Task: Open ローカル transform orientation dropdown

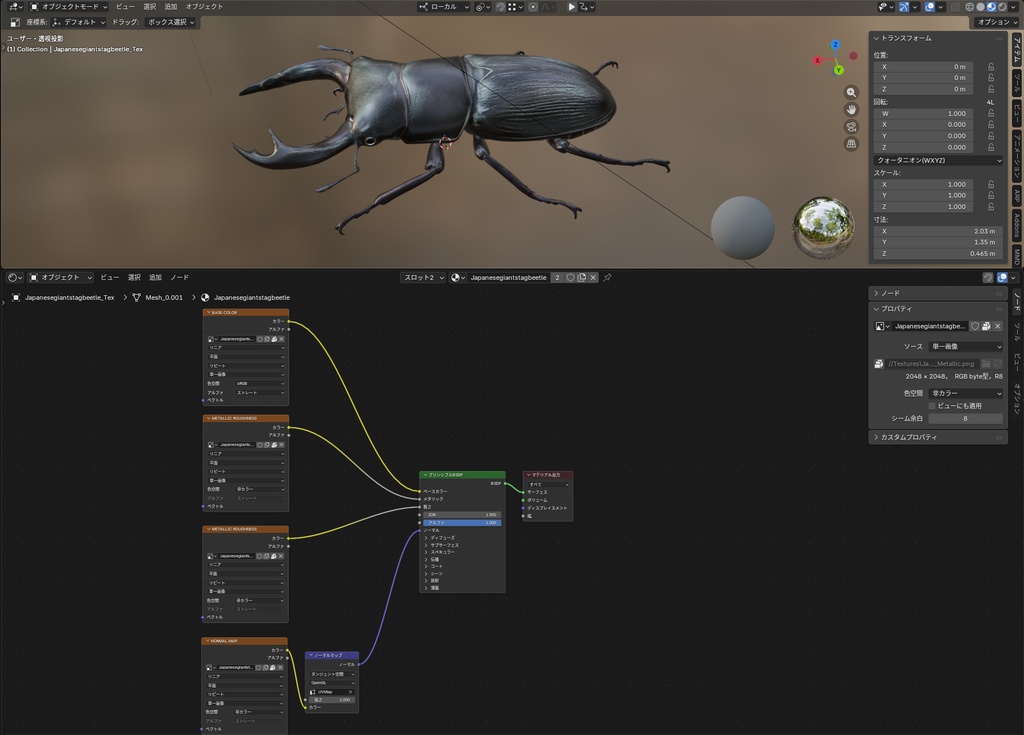Action: 443,7
